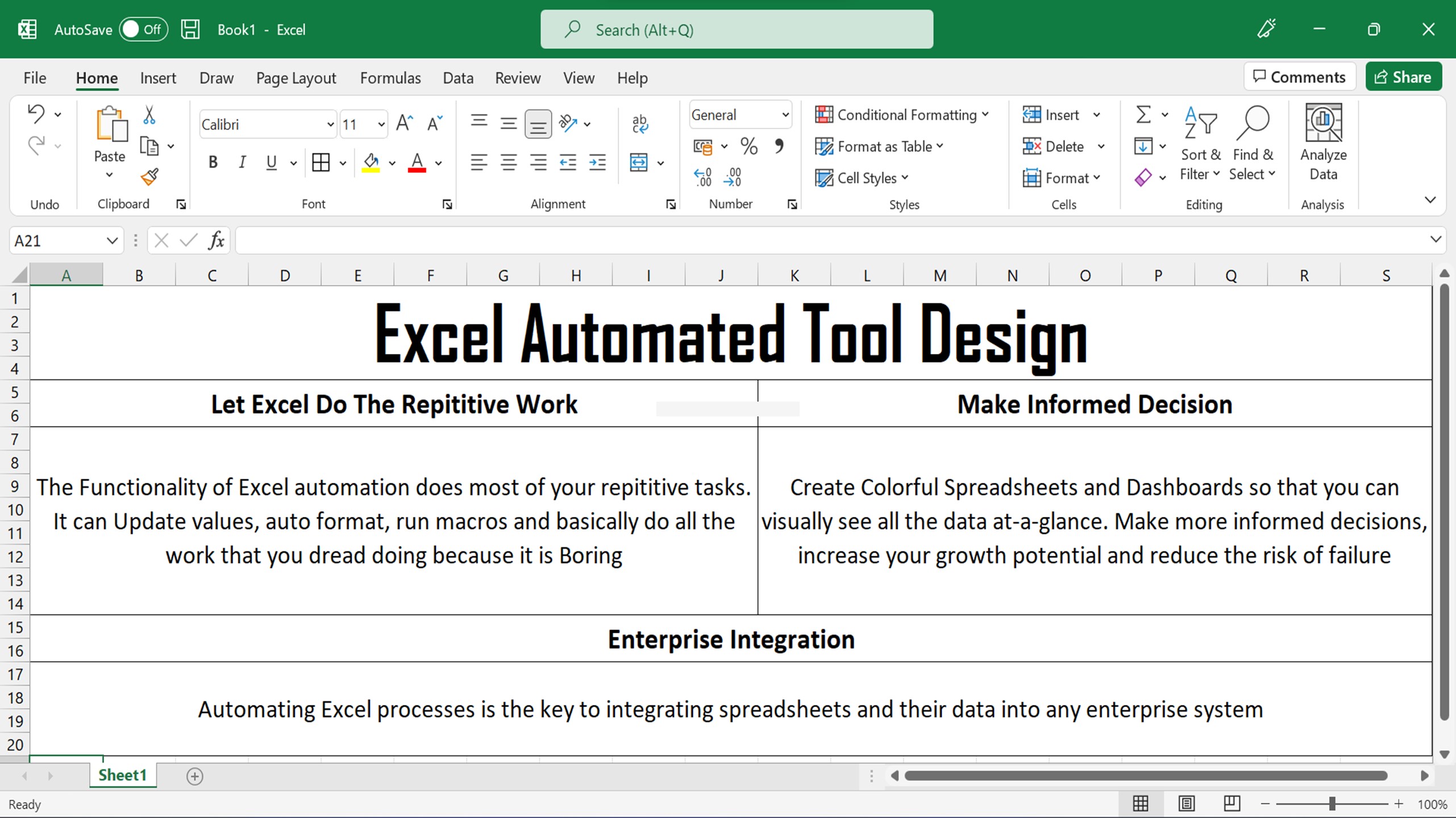Click the Fill down arrow icon
The image size is (1456, 818).
pyautogui.click(x=1143, y=147)
